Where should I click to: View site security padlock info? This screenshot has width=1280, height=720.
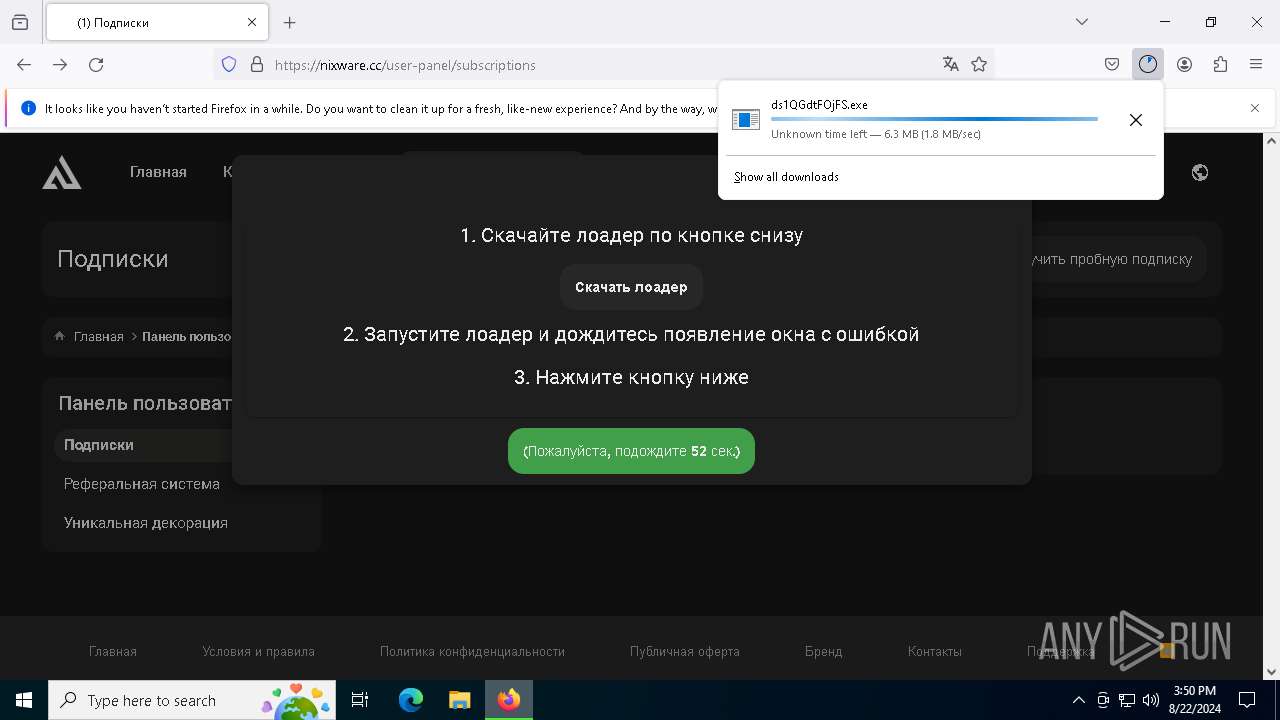pos(257,65)
